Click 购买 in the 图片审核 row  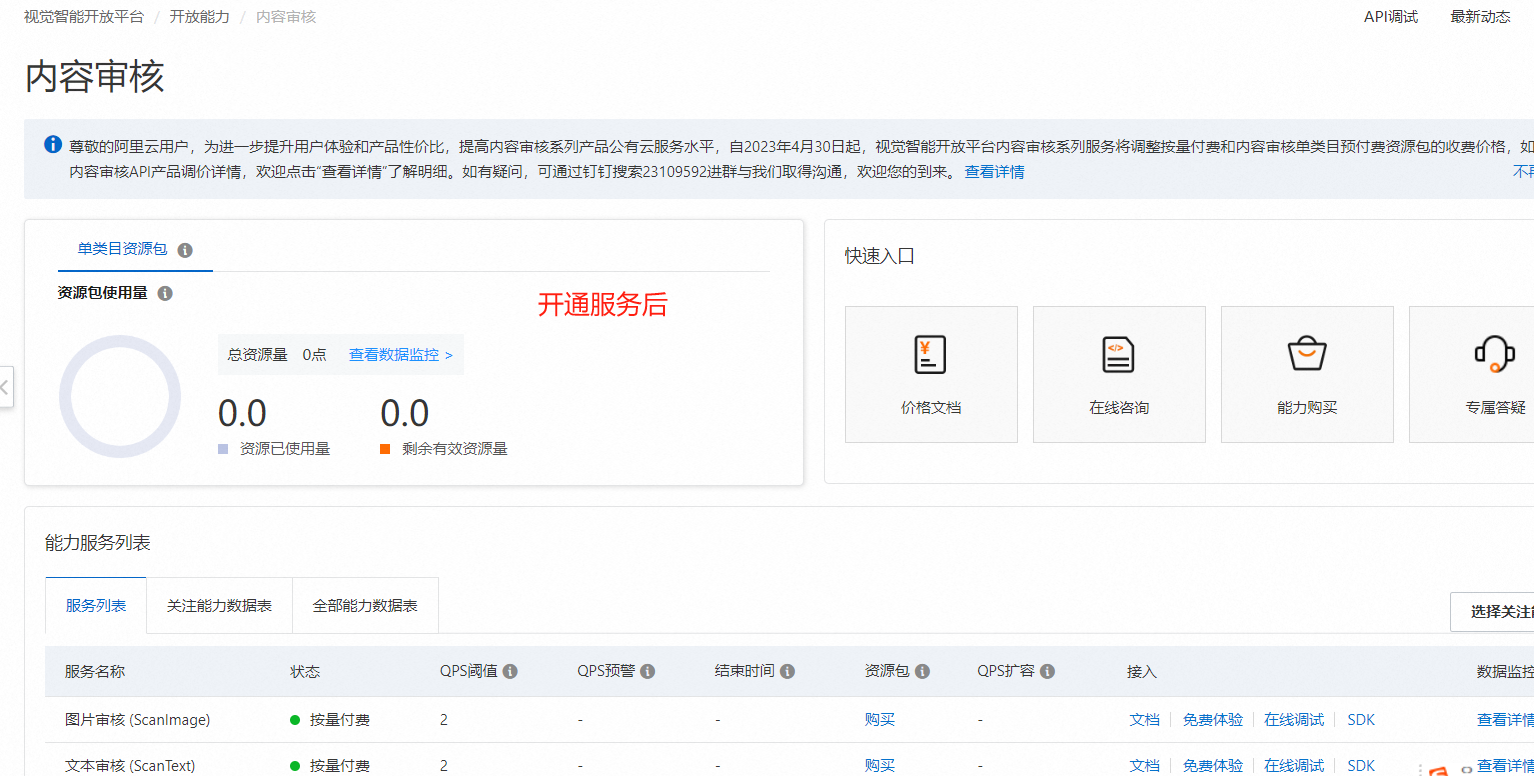point(880,719)
